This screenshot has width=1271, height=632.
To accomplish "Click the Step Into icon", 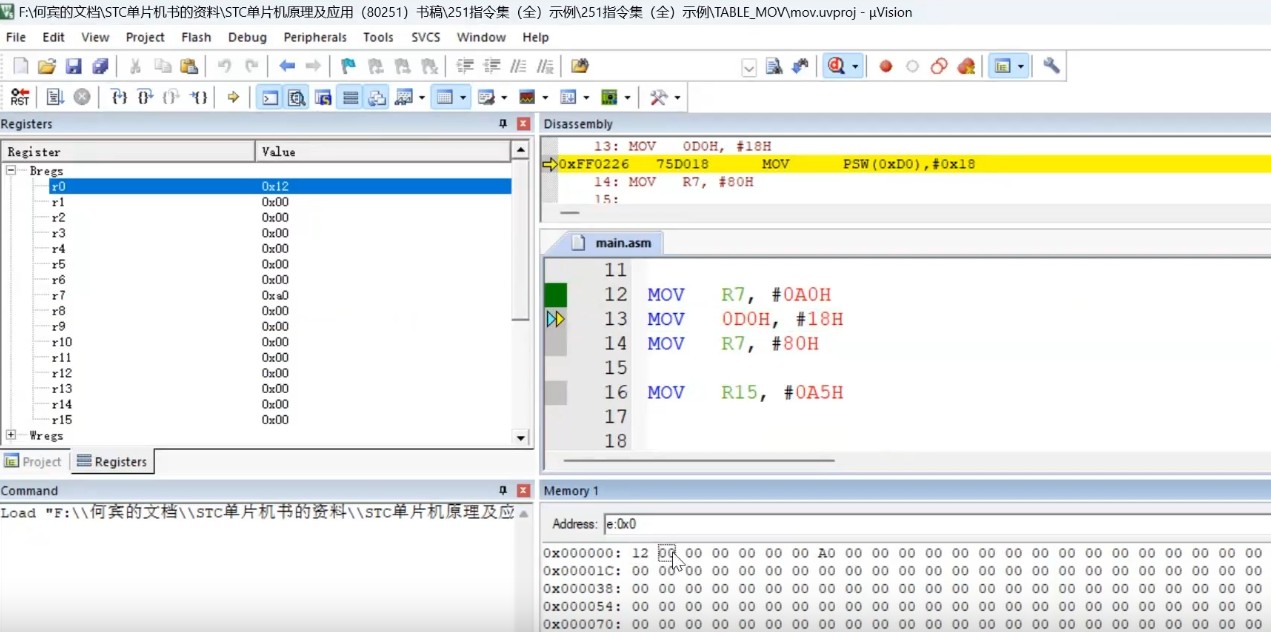I will tap(119, 97).
